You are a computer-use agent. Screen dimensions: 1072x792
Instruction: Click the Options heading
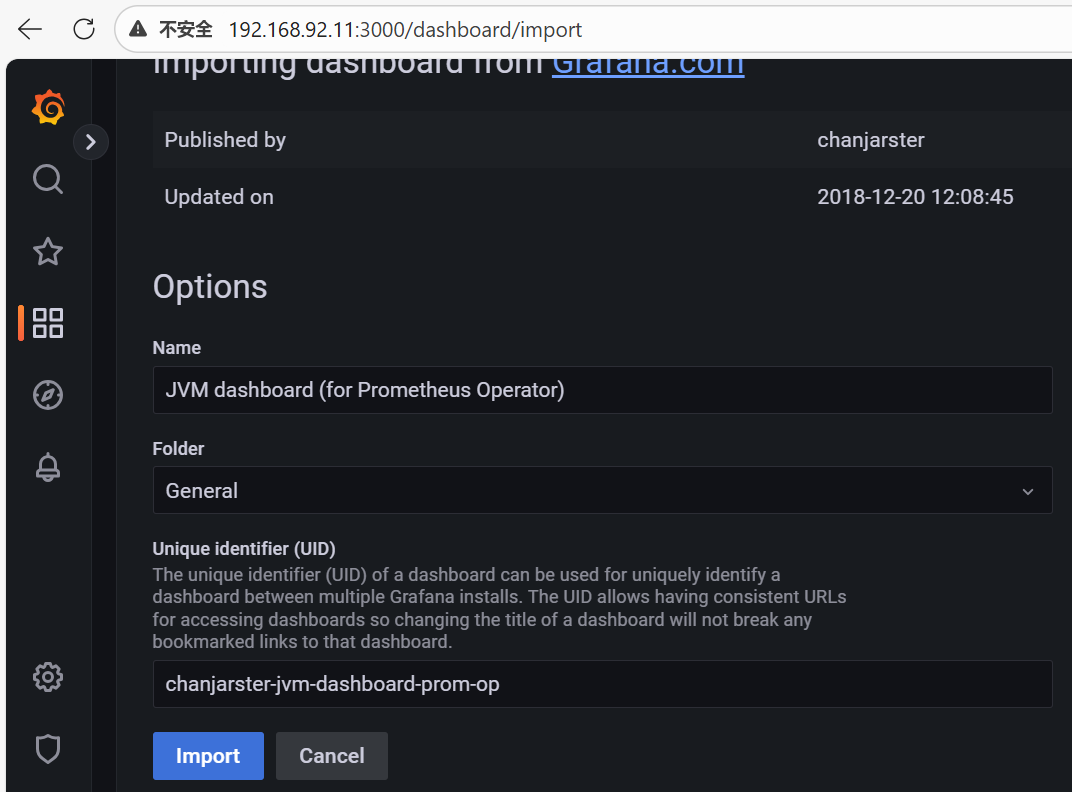pyautogui.click(x=210, y=287)
